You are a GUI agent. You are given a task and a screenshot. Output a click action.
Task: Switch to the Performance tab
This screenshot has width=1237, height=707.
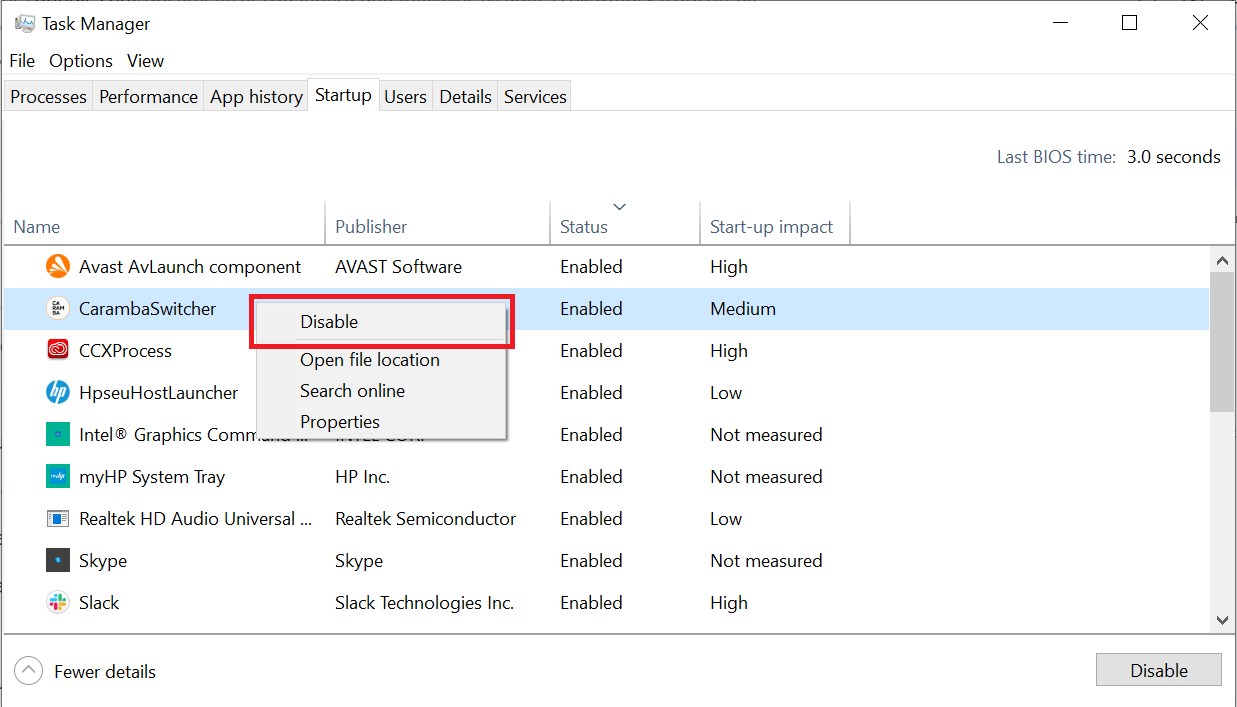point(147,95)
